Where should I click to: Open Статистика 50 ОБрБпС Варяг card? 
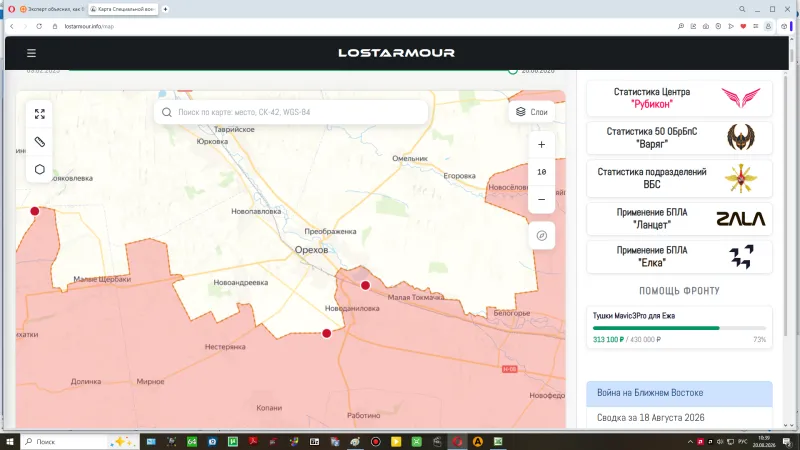[679, 138]
